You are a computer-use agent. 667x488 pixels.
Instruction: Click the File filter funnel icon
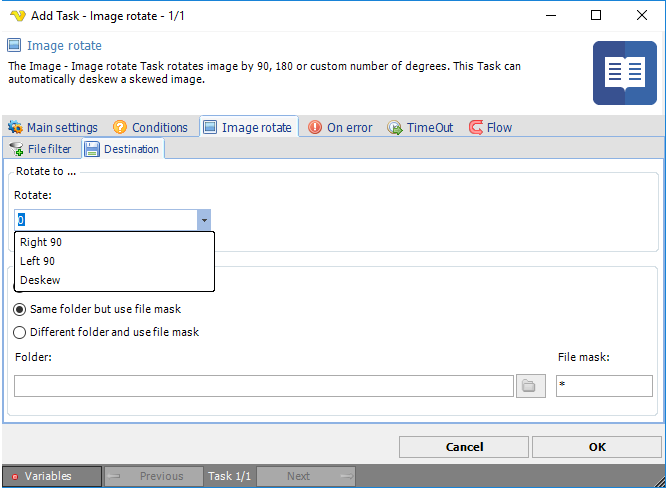coord(16,149)
